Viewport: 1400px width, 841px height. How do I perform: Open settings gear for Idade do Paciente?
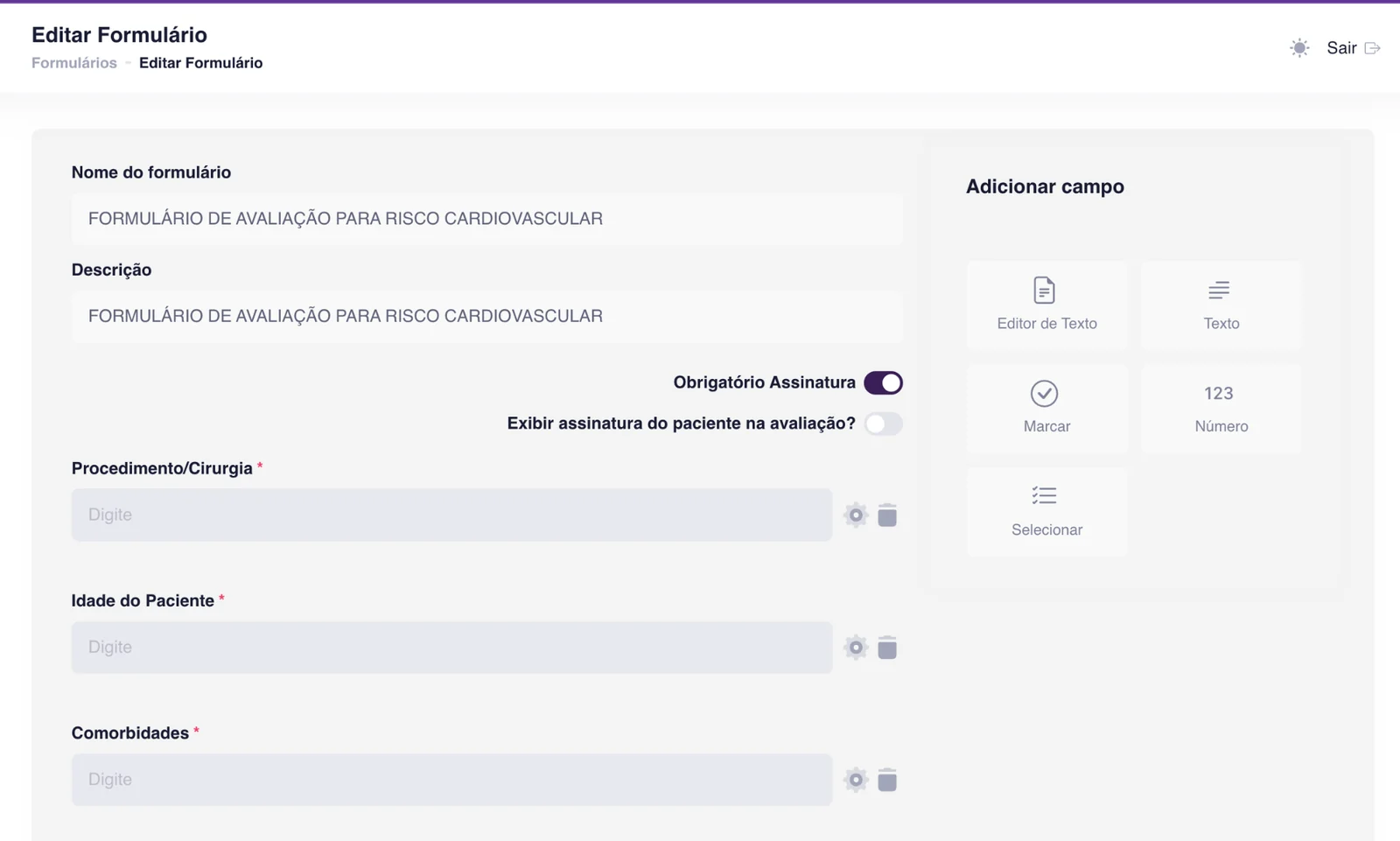(856, 648)
